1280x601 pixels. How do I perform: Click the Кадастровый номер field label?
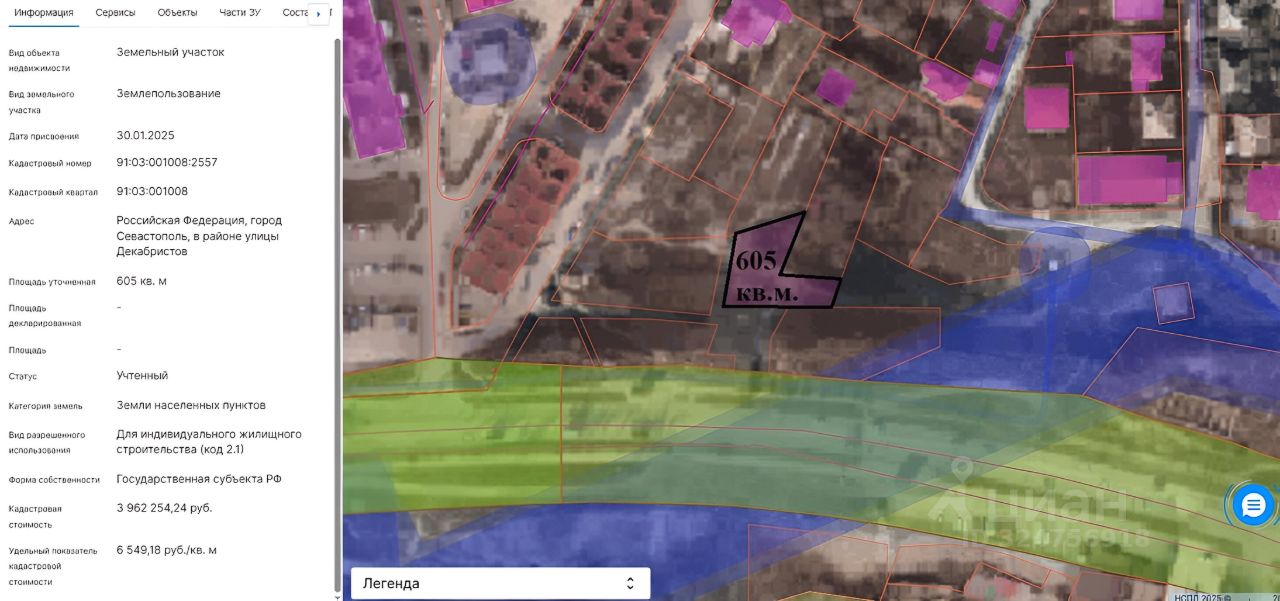[x=50, y=163]
